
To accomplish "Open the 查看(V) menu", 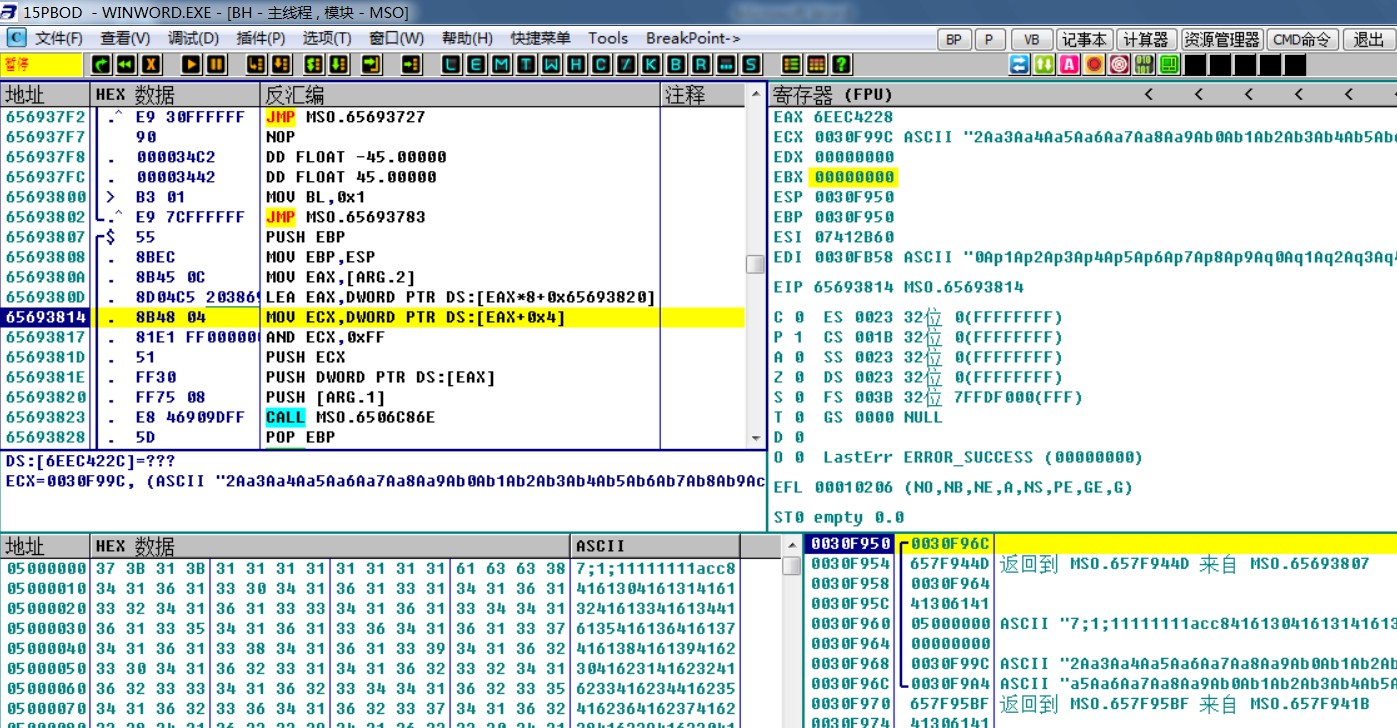I will tap(125, 38).
